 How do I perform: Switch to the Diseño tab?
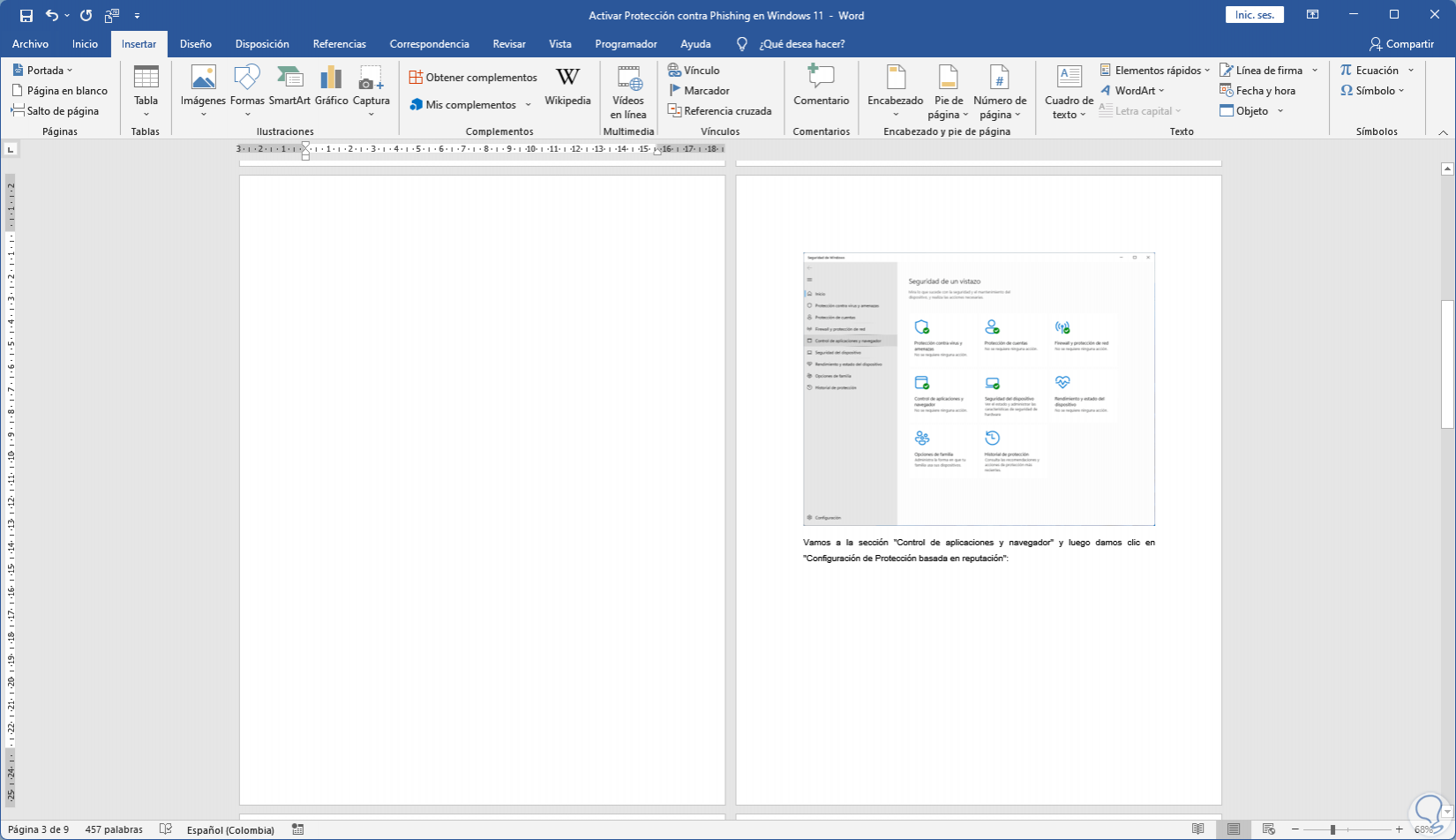pos(195,44)
